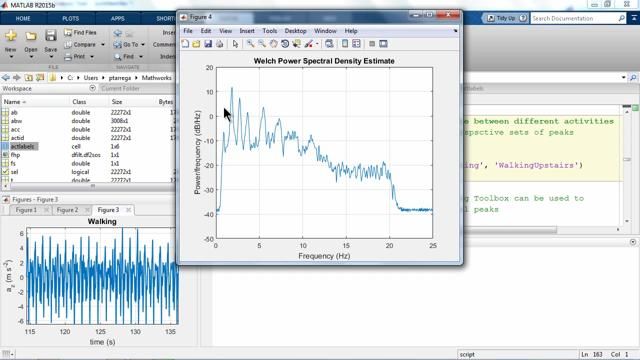Open the Edit menu in Figure 4
This screenshot has width=640, height=360.
click(206, 31)
